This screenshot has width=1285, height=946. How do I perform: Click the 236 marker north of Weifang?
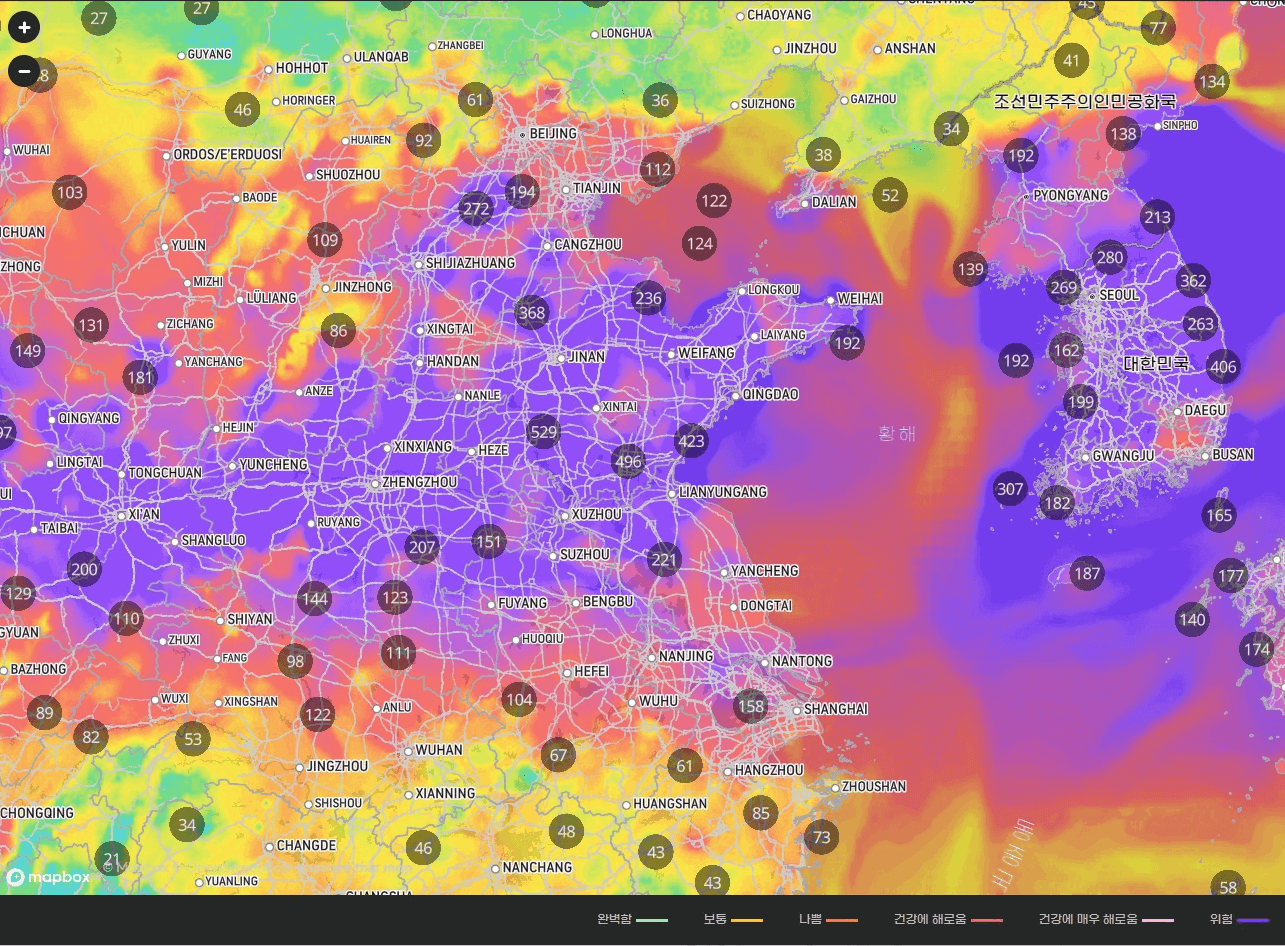[648, 297]
